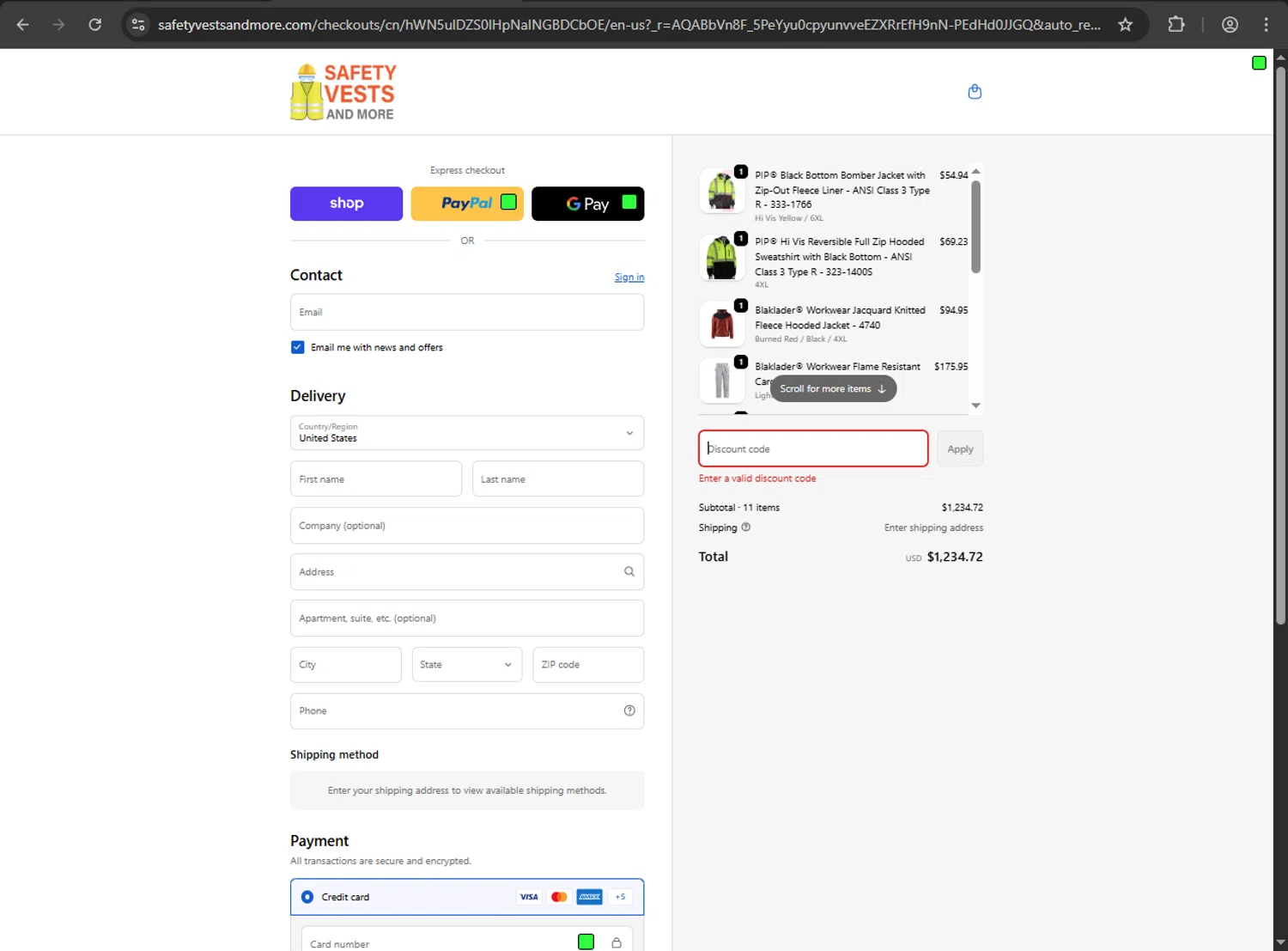
Task: Show the +5 additional card types
Action: pos(620,897)
